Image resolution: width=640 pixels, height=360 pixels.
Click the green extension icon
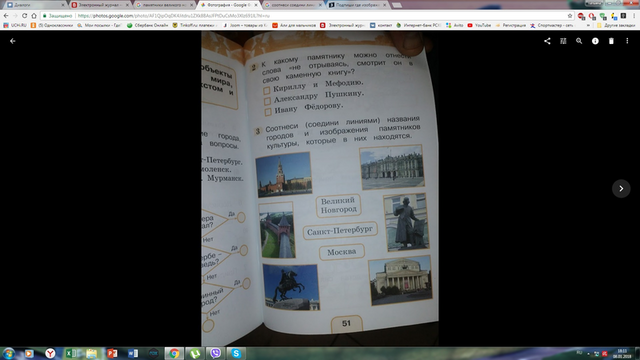tap(603, 16)
